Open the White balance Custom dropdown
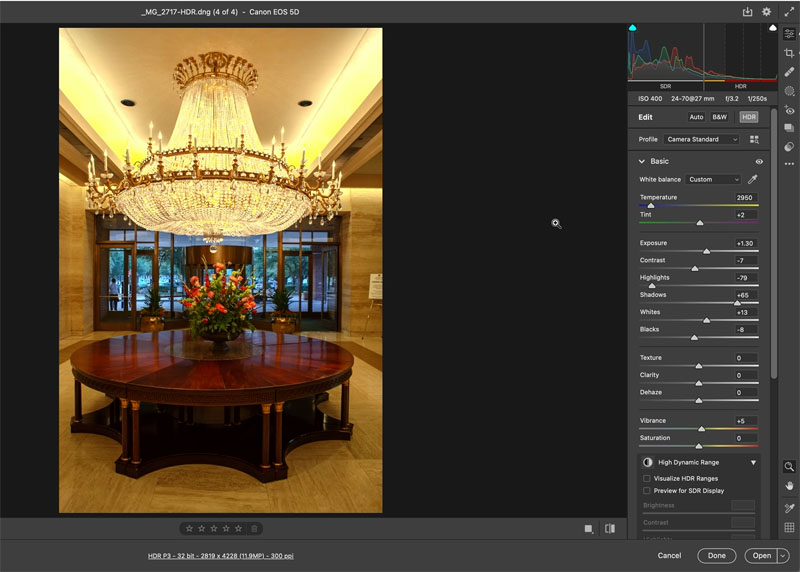Viewport: 800px width, 572px height. coord(713,179)
